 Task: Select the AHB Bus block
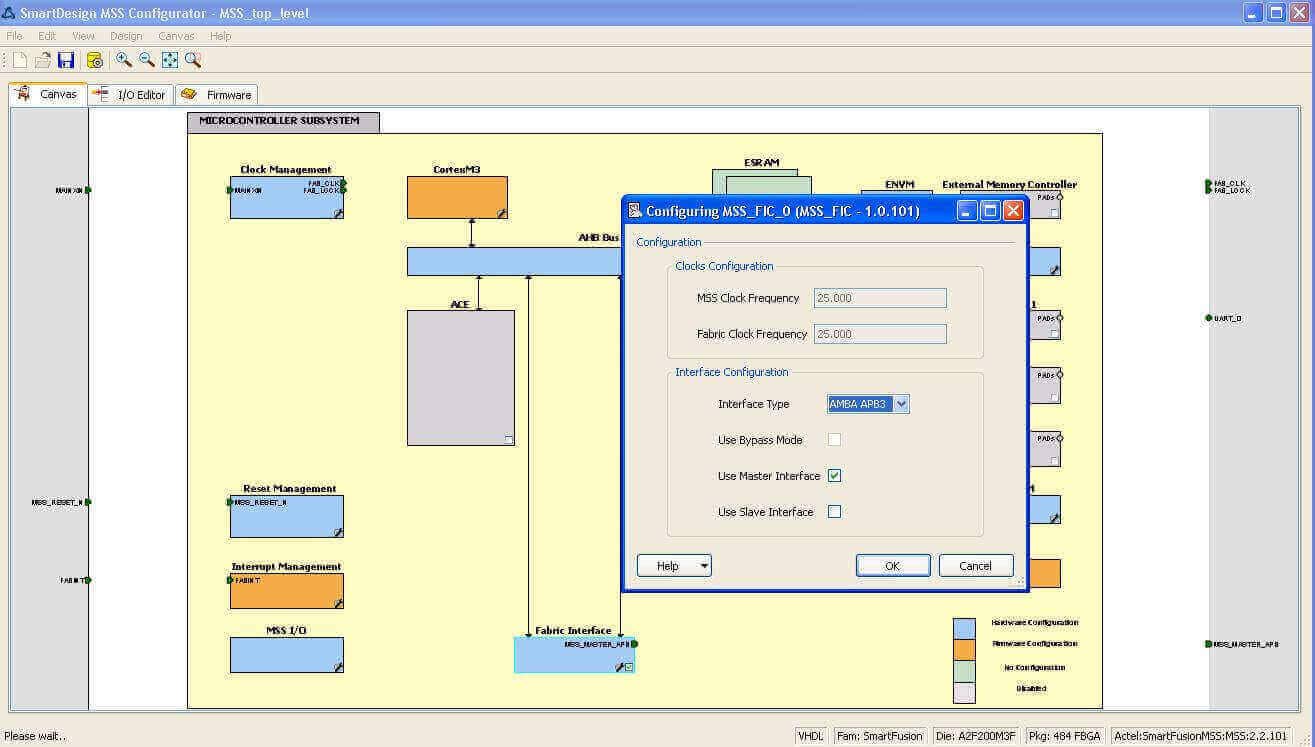pyautogui.click(x=514, y=261)
